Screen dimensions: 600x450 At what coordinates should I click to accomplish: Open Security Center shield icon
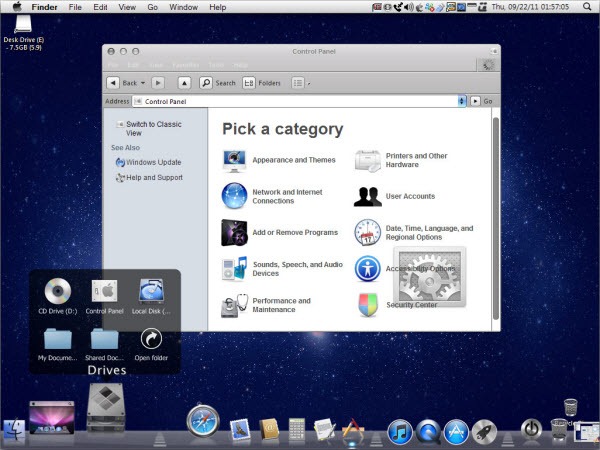click(368, 305)
